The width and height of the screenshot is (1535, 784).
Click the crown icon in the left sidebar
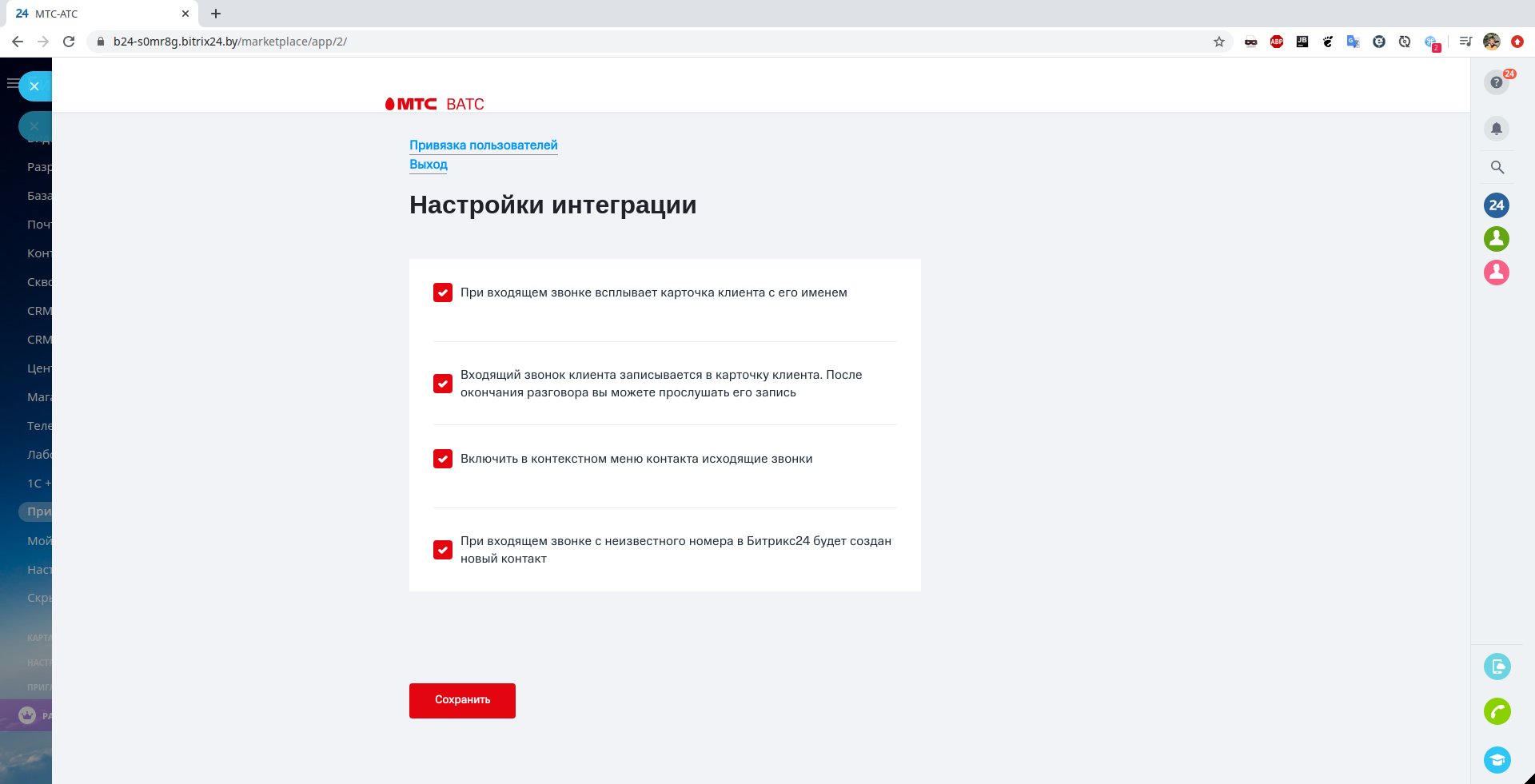tap(27, 715)
